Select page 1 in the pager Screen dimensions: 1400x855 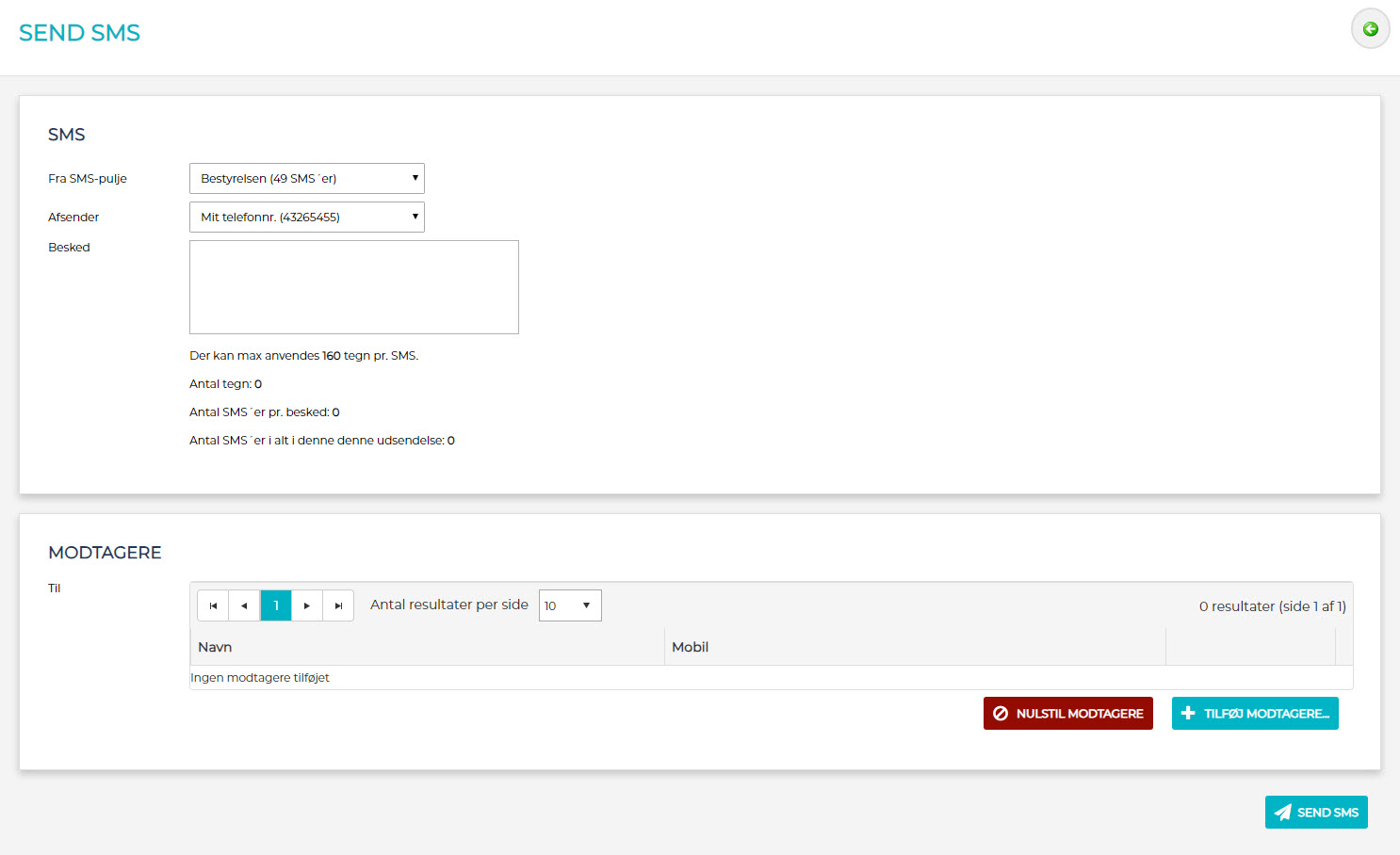click(x=276, y=605)
